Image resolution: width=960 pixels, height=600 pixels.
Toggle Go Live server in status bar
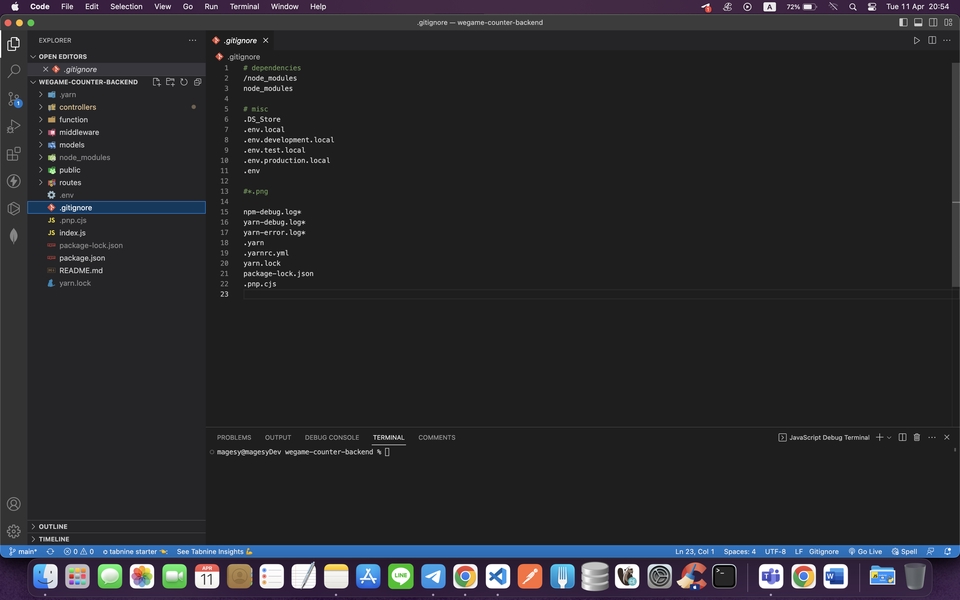865,552
